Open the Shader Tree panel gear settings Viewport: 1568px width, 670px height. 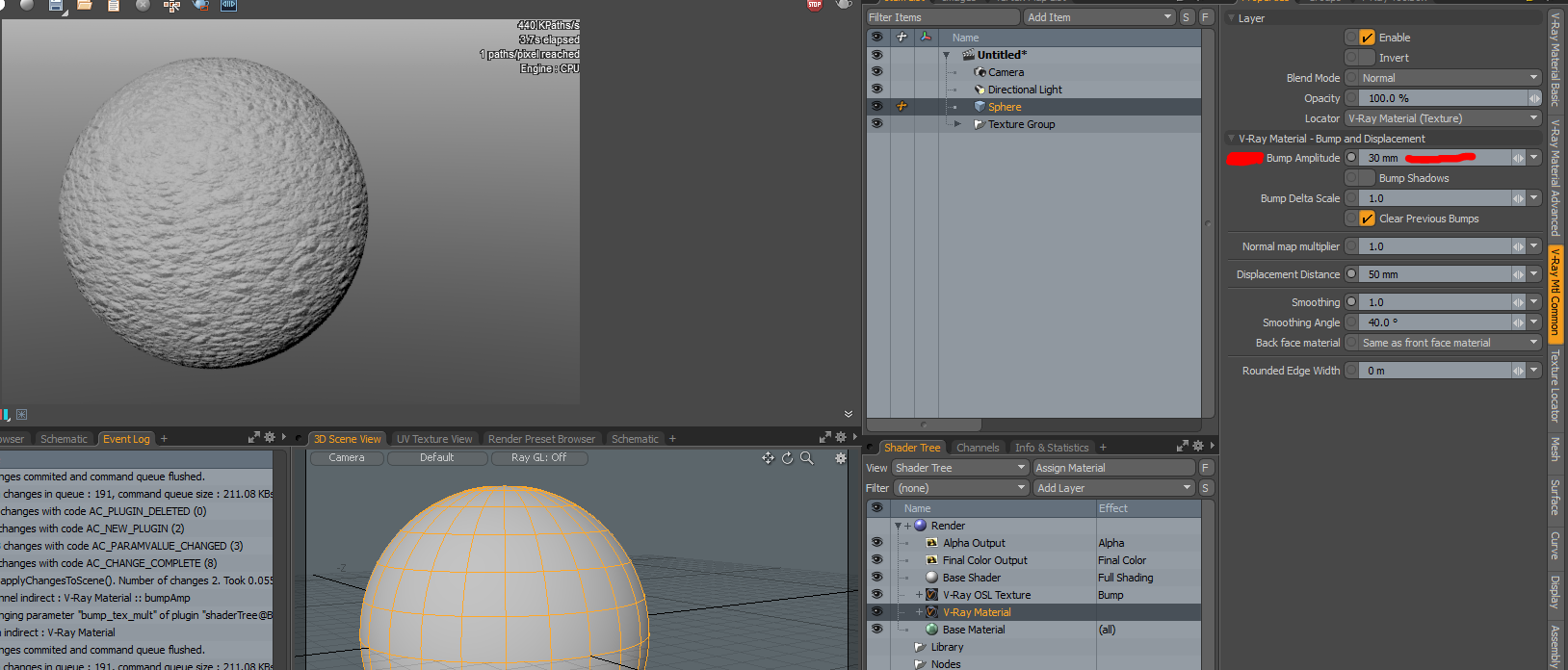tap(1198, 446)
